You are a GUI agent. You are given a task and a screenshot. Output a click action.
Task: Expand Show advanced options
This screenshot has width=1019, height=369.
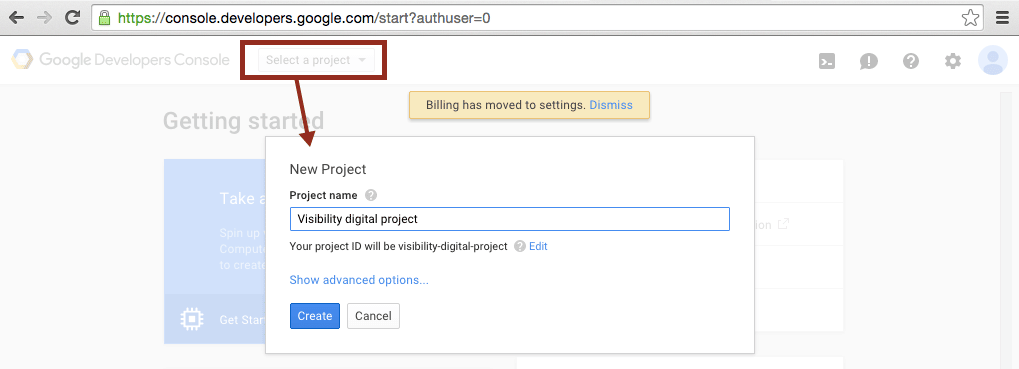[x=359, y=280]
